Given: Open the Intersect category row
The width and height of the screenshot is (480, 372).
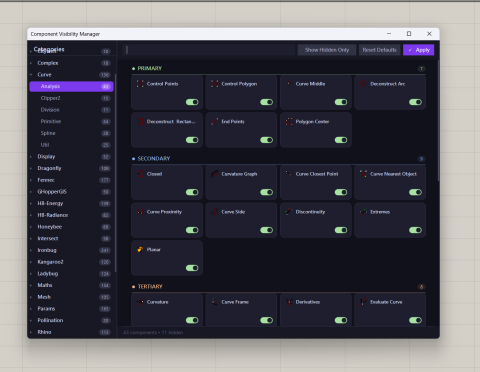Looking at the screenshot, I should [71, 239].
